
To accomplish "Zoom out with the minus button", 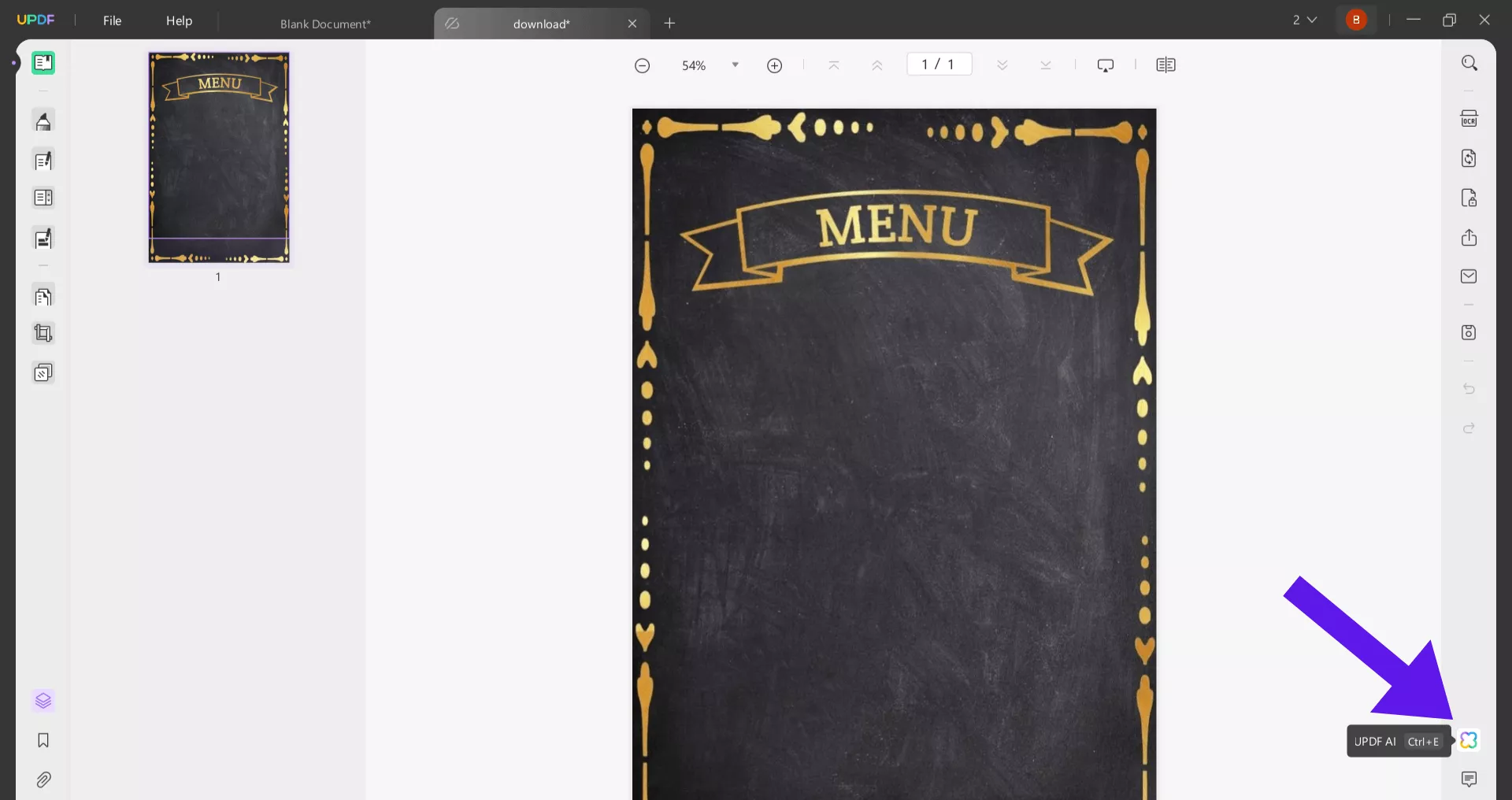I will 643,65.
